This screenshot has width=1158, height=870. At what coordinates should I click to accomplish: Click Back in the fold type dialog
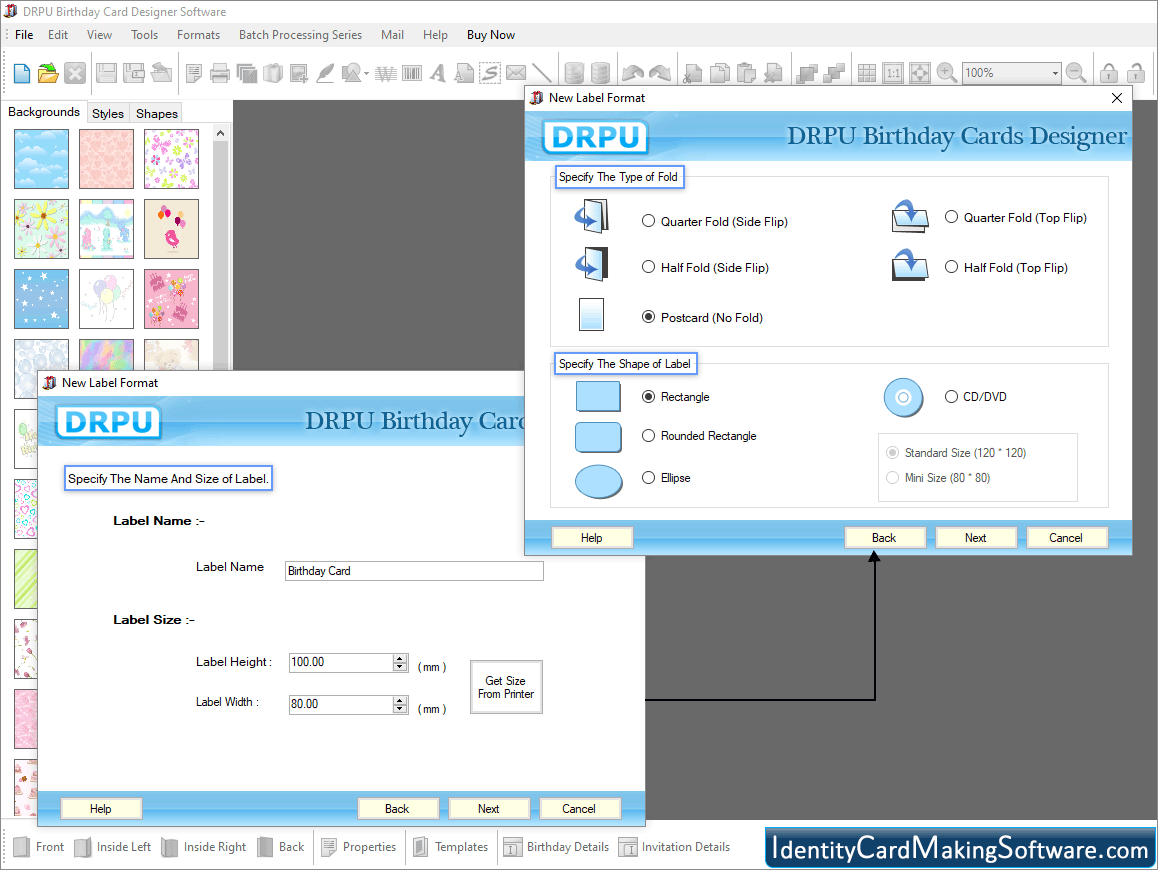884,538
